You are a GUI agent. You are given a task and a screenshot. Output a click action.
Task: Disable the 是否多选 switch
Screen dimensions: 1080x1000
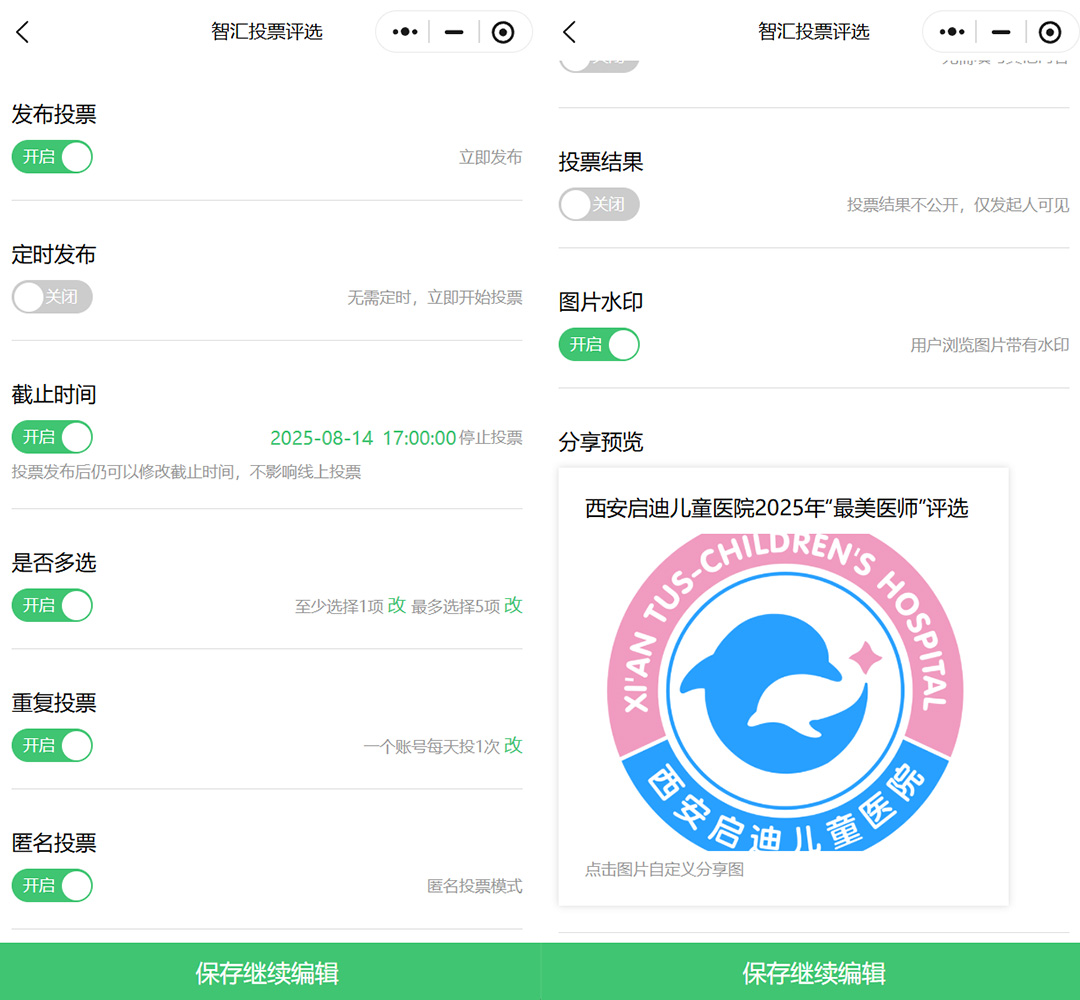pyautogui.click(x=52, y=605)
